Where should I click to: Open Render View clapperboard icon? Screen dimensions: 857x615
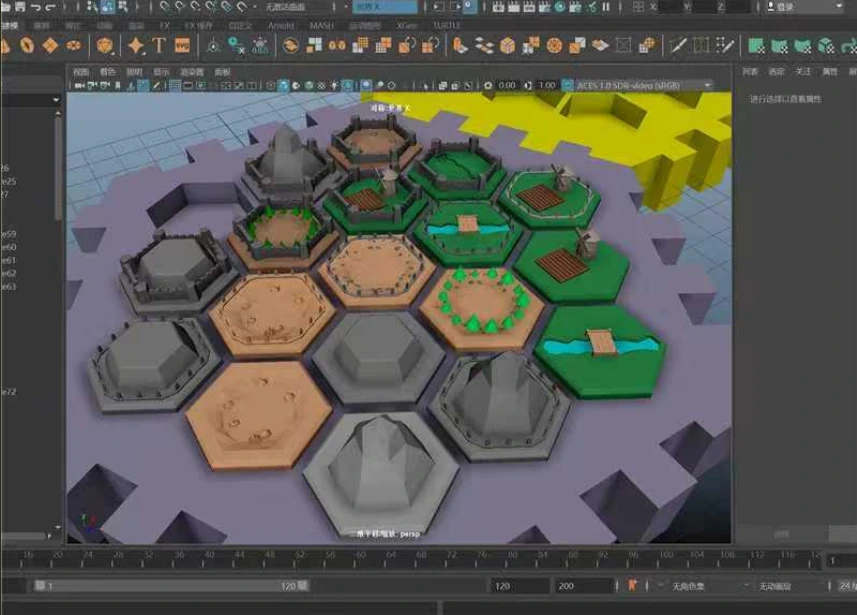[498, 7]
